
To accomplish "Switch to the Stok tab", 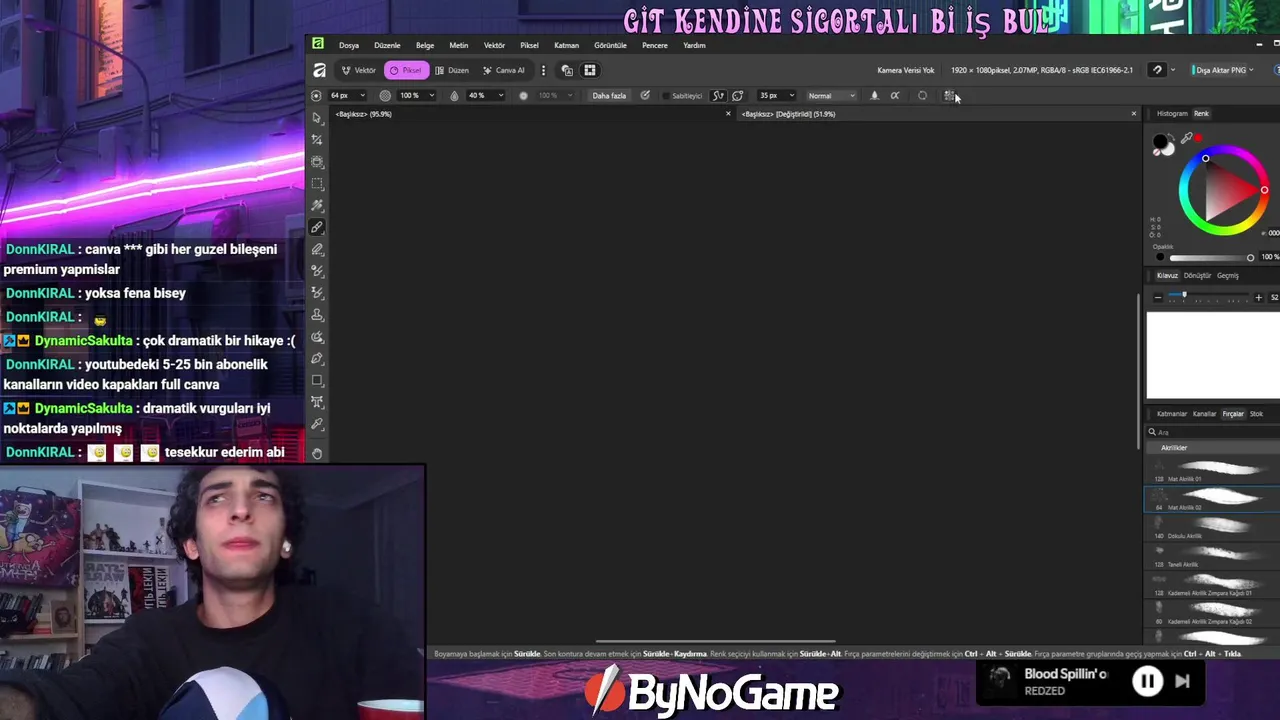I will (1256, 414).
